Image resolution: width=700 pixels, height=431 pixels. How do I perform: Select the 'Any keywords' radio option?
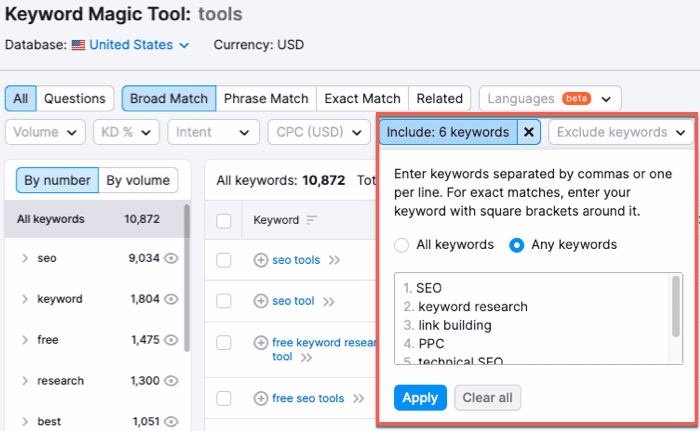[517, 245]
